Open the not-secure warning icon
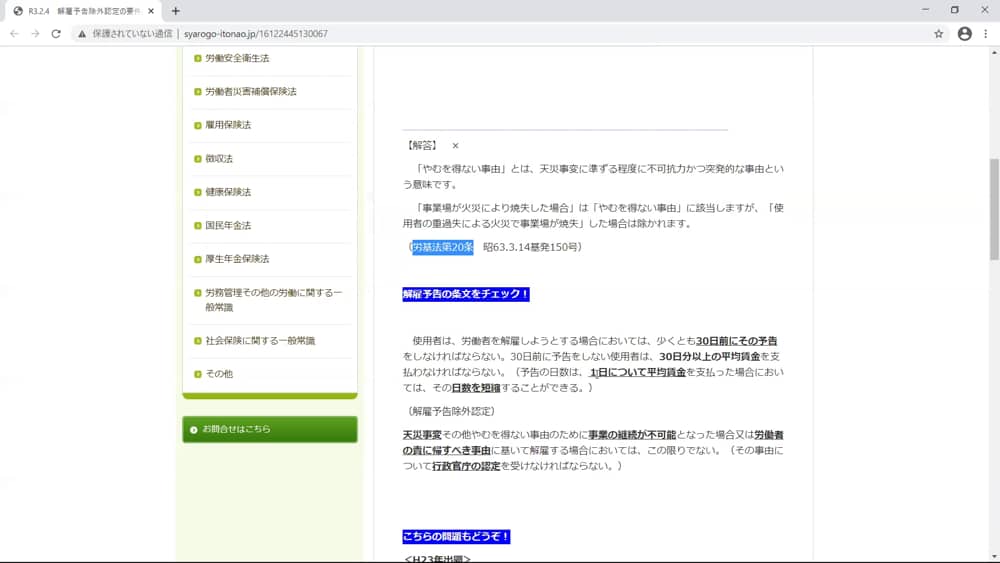Image resolution: width=1000 pixels, height=563 pixels. coord(82,34)
